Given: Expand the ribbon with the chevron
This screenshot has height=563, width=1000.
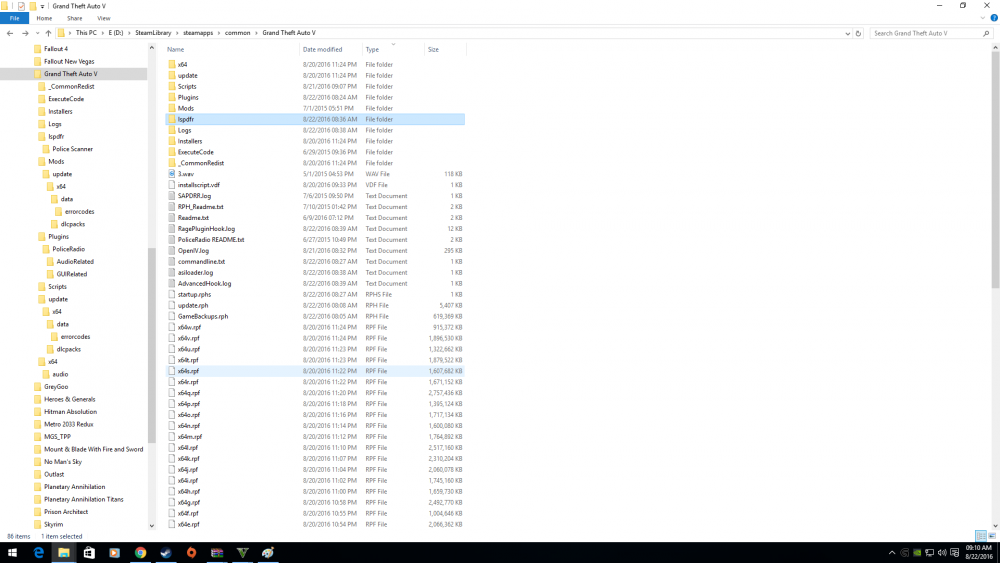Looking at the screenshot, I should 983,18.
